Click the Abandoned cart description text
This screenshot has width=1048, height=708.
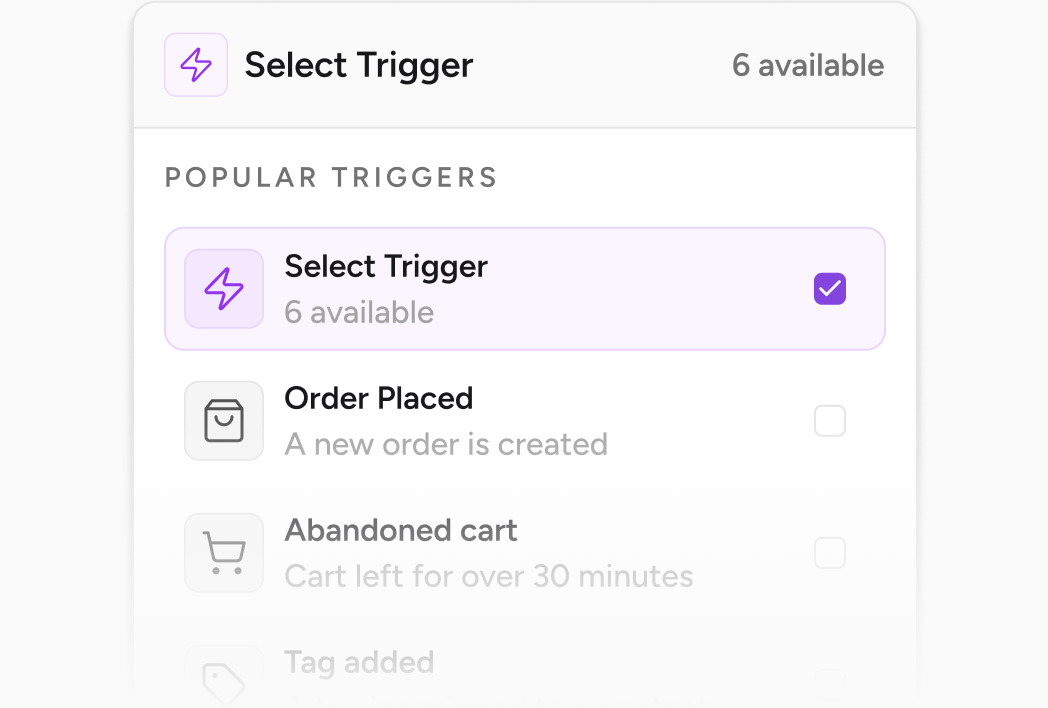tap(488, 576)
